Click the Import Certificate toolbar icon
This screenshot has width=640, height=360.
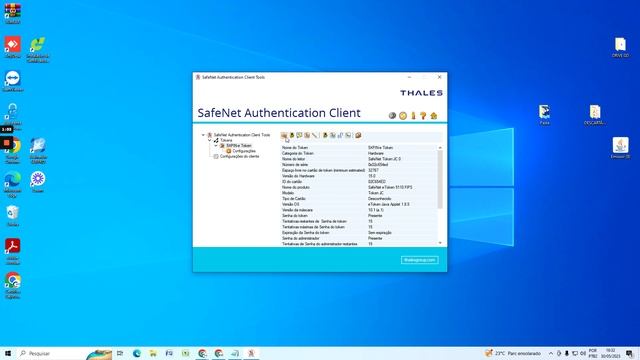click(x=299, y=135)
